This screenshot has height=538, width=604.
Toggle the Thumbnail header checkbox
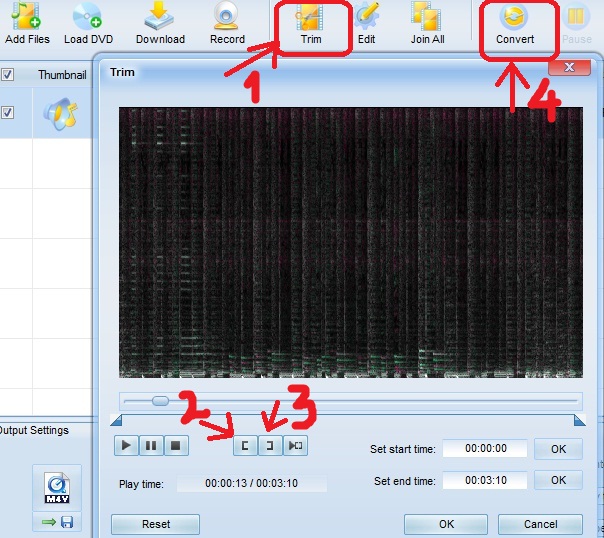(7, 74)
